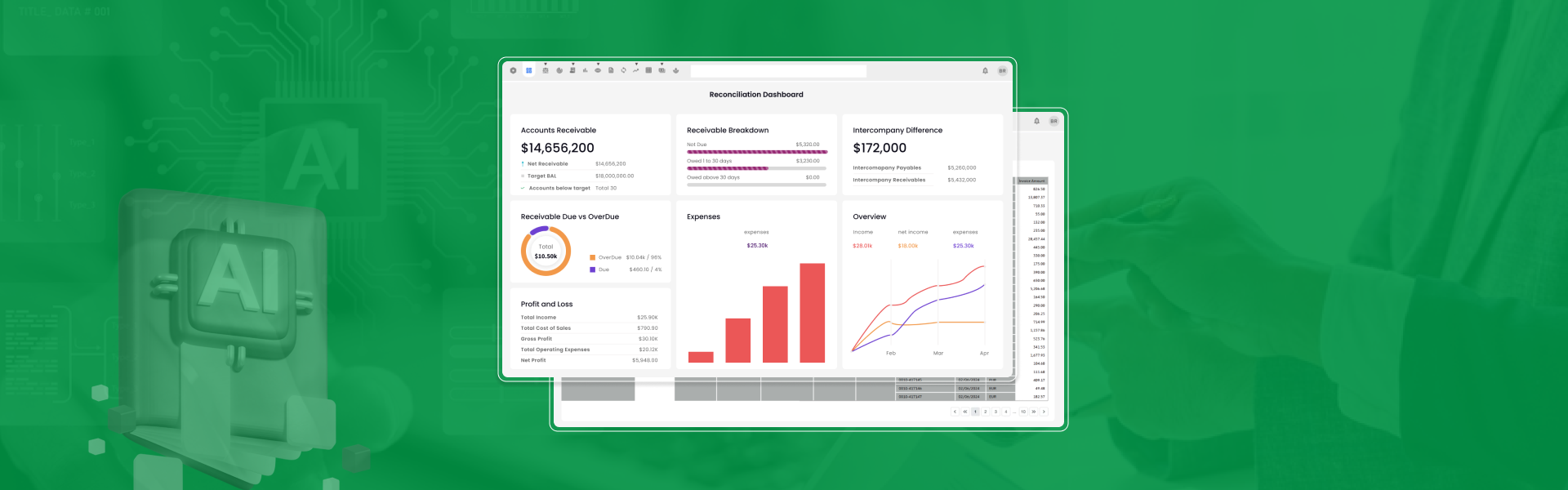Select the Intercomapany Payables row

[x=915, y=167]
